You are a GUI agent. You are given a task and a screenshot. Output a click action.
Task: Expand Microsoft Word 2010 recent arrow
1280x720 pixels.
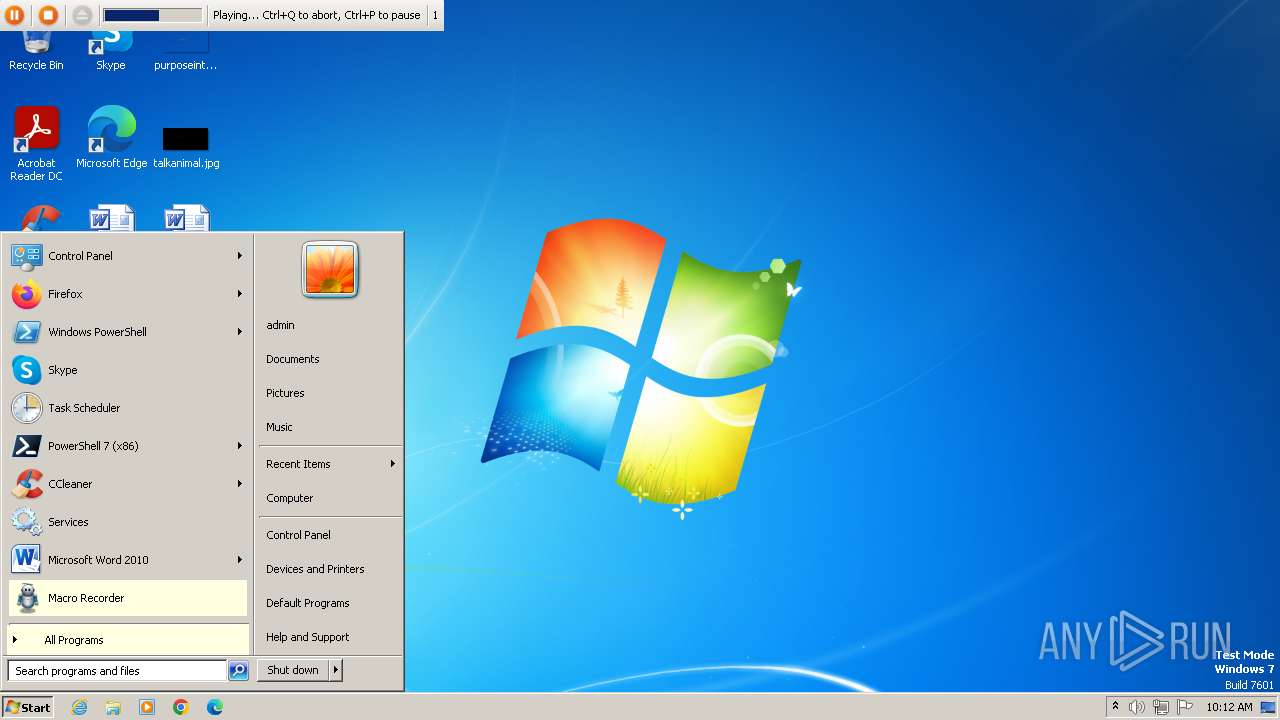240,560
